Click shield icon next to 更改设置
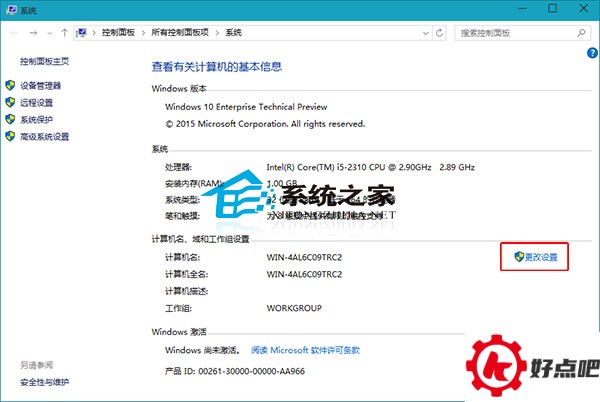 coord(519,257)
